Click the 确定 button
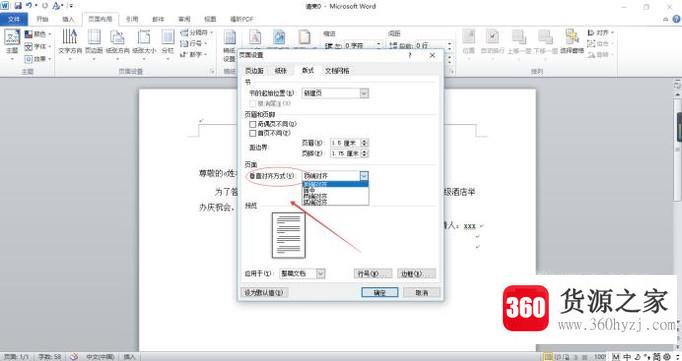682x361 pixels. 380,293
